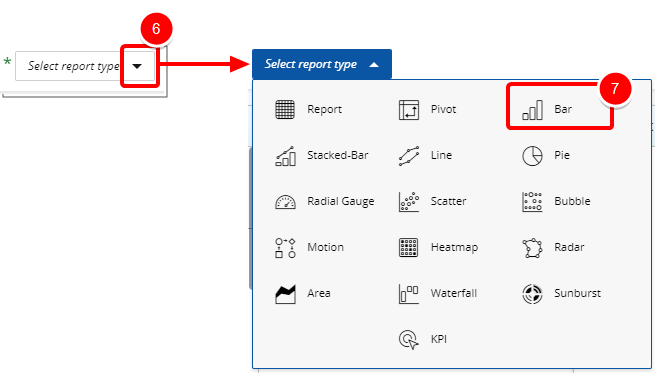
Task: Select the Report grid icon
Action: click(285, 109)
